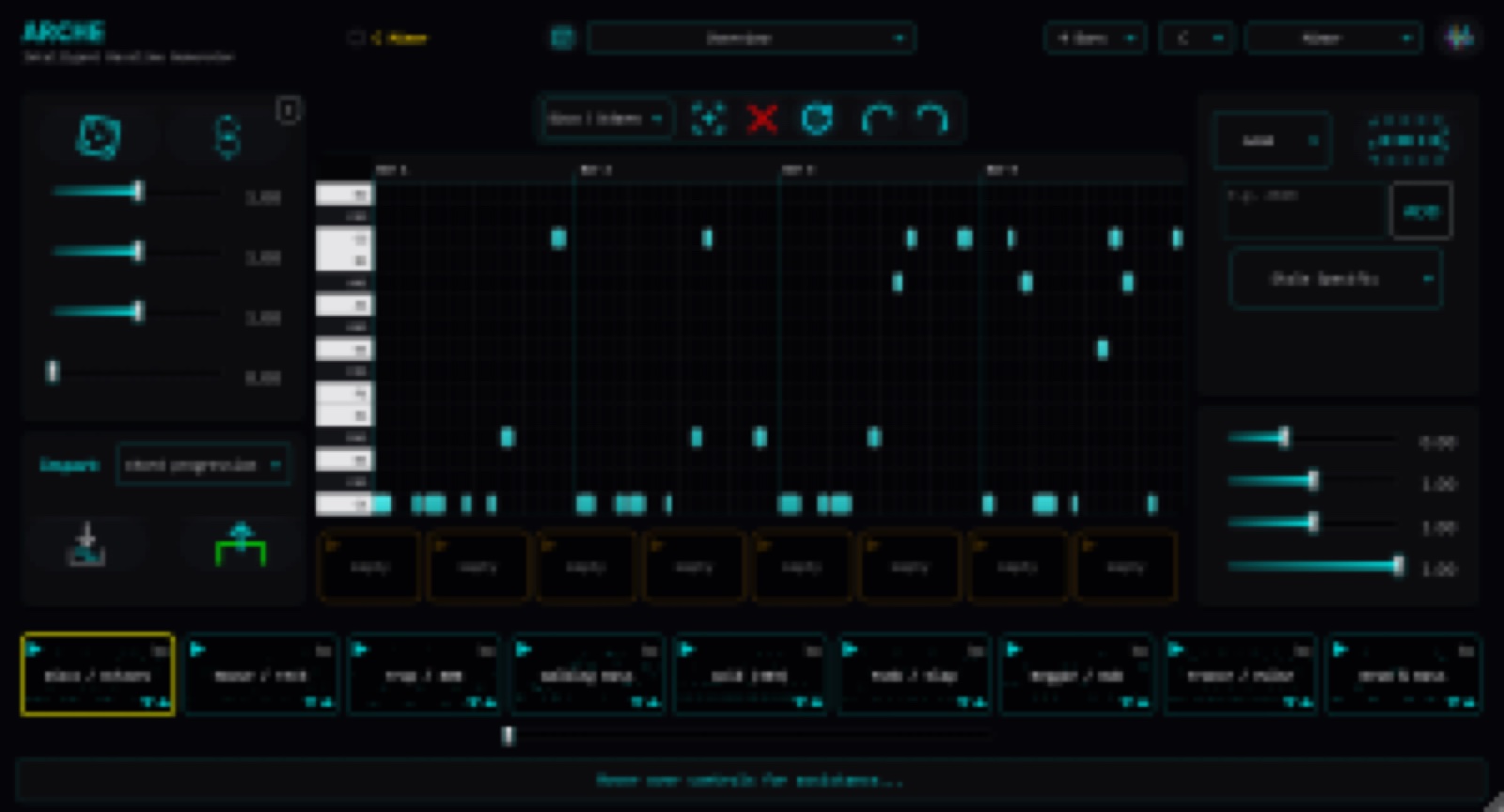Click the text input field beside ADD

pyautogui.click(x=1306, y=211)
